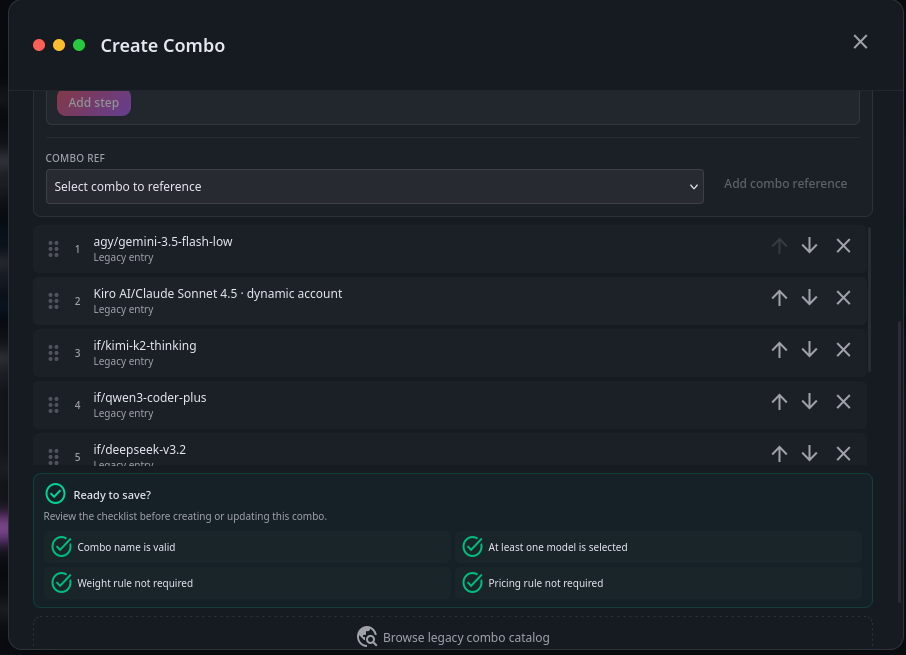Image resolution: width=906 pixels, height=655 pixels.
Task: Remove the Kiro AI/Claude Sonnet 4.5 entry
Action: point(843,298)
